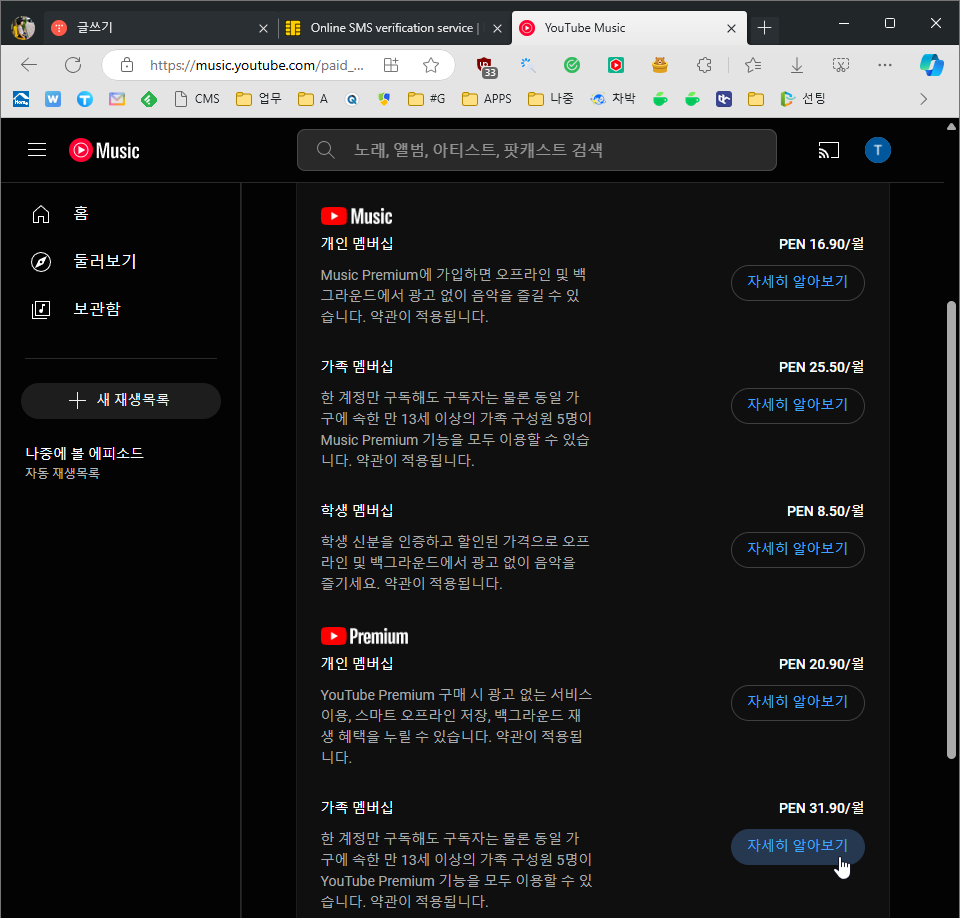Image resolution: width=960 pixels, height=918 pixels.
Task: Add page to favorites with star icon
Action: click(431, 65)
